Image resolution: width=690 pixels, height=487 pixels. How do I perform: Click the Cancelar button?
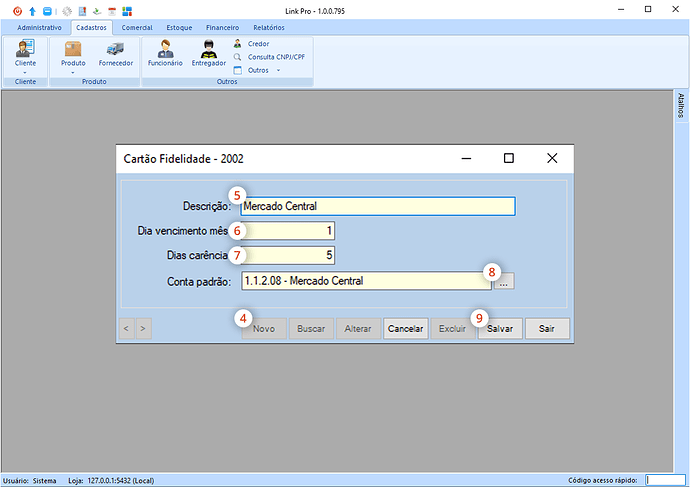tap(406, 329)
